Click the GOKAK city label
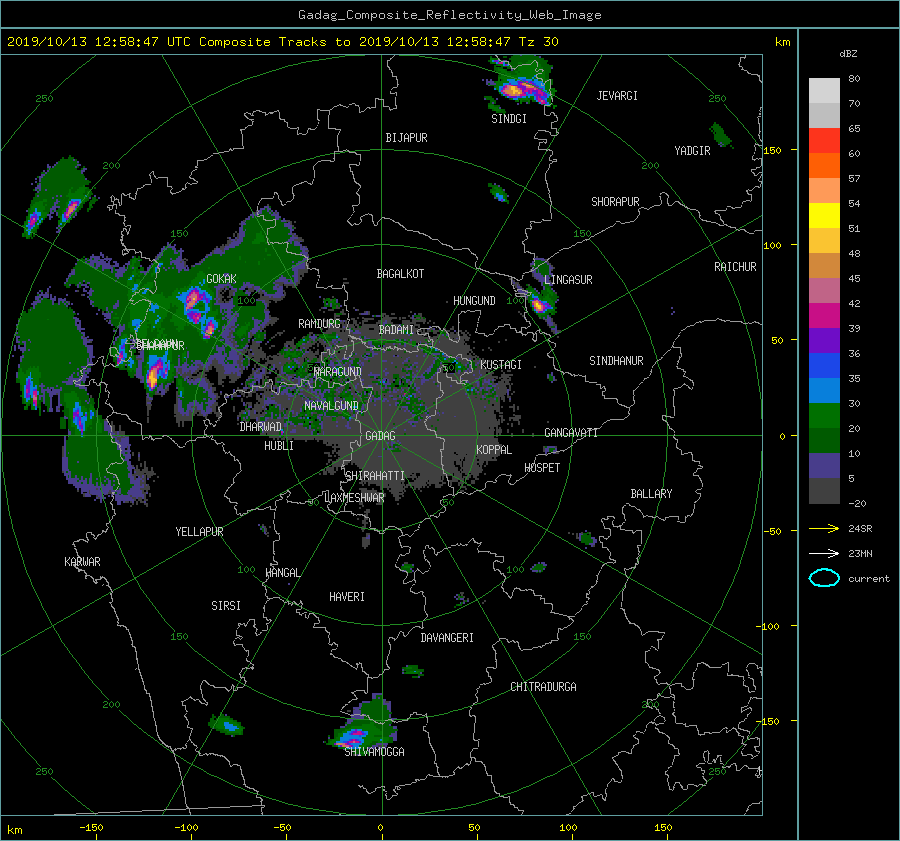 221,279
